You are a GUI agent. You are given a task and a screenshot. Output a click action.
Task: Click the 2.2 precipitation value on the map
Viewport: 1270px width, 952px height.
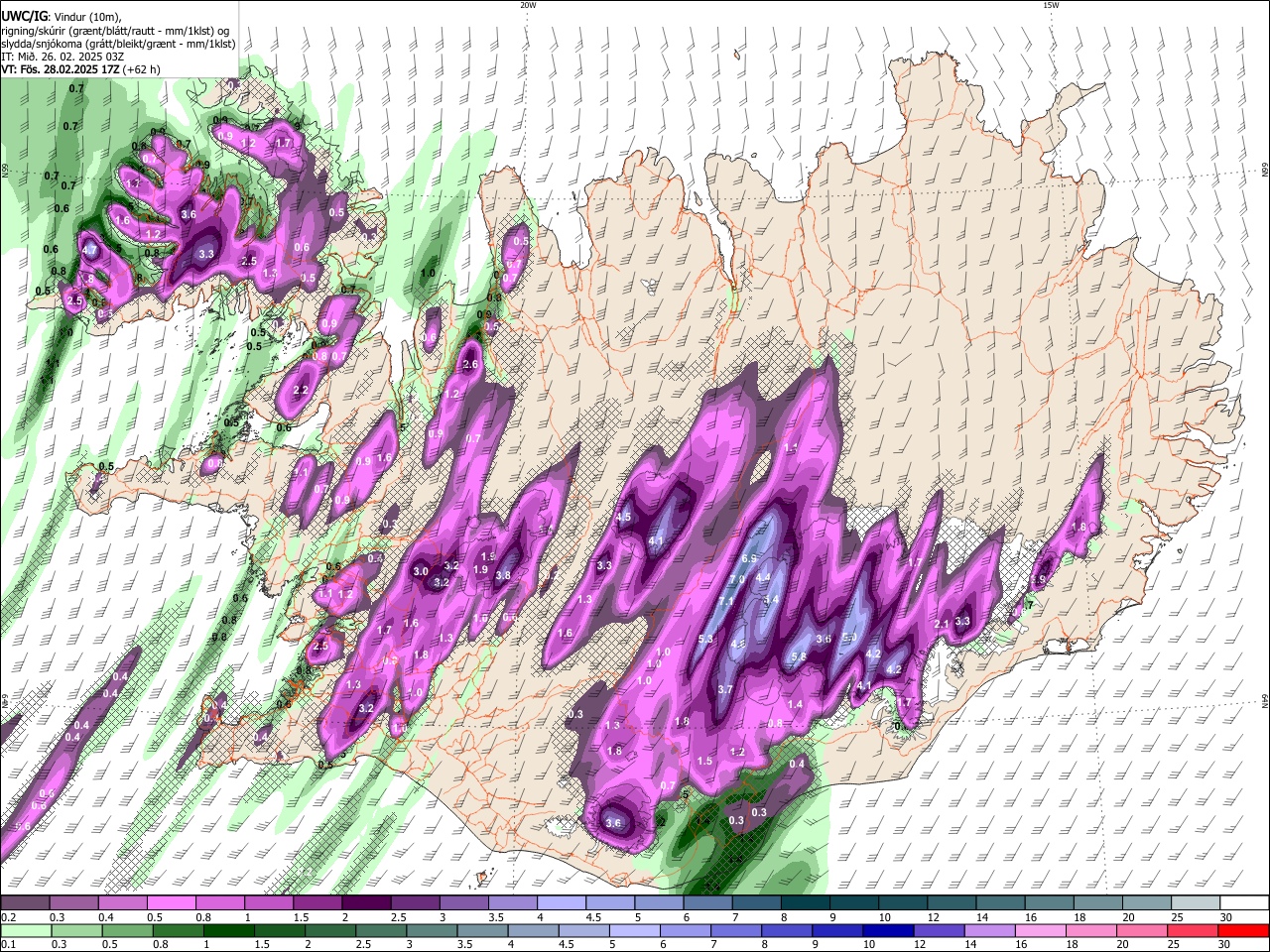tap(301, 390)
